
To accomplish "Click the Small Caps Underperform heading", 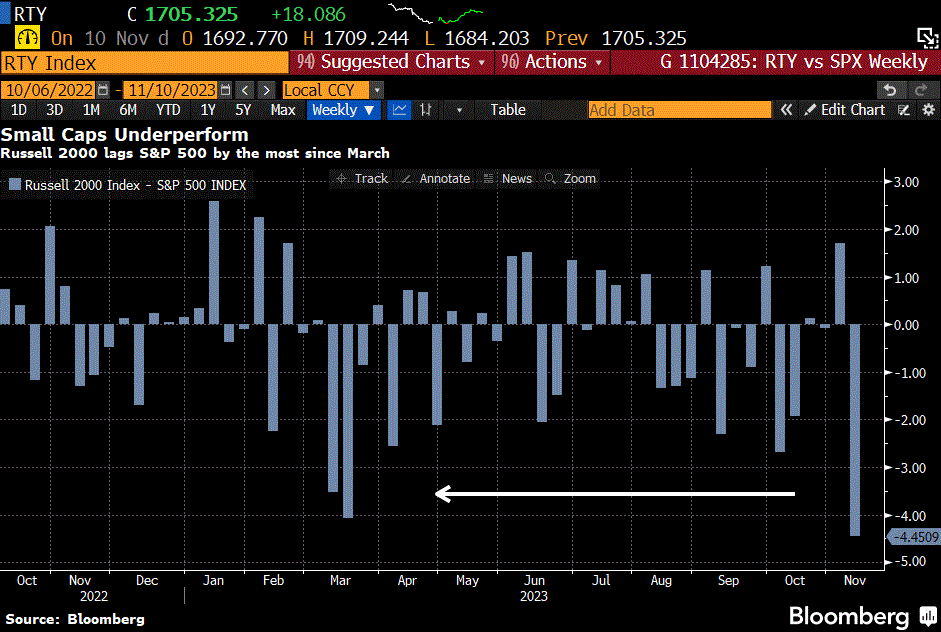I will [124, 134].
